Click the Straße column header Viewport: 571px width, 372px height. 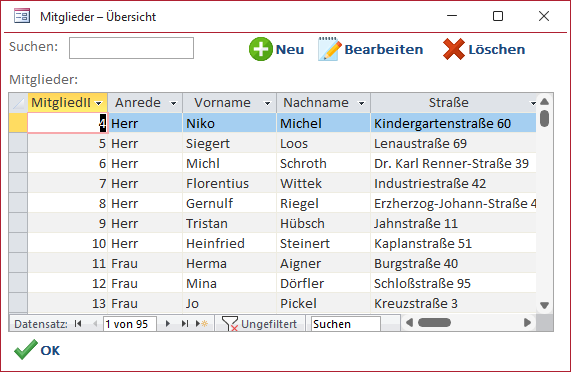click(x=453, y=103)
